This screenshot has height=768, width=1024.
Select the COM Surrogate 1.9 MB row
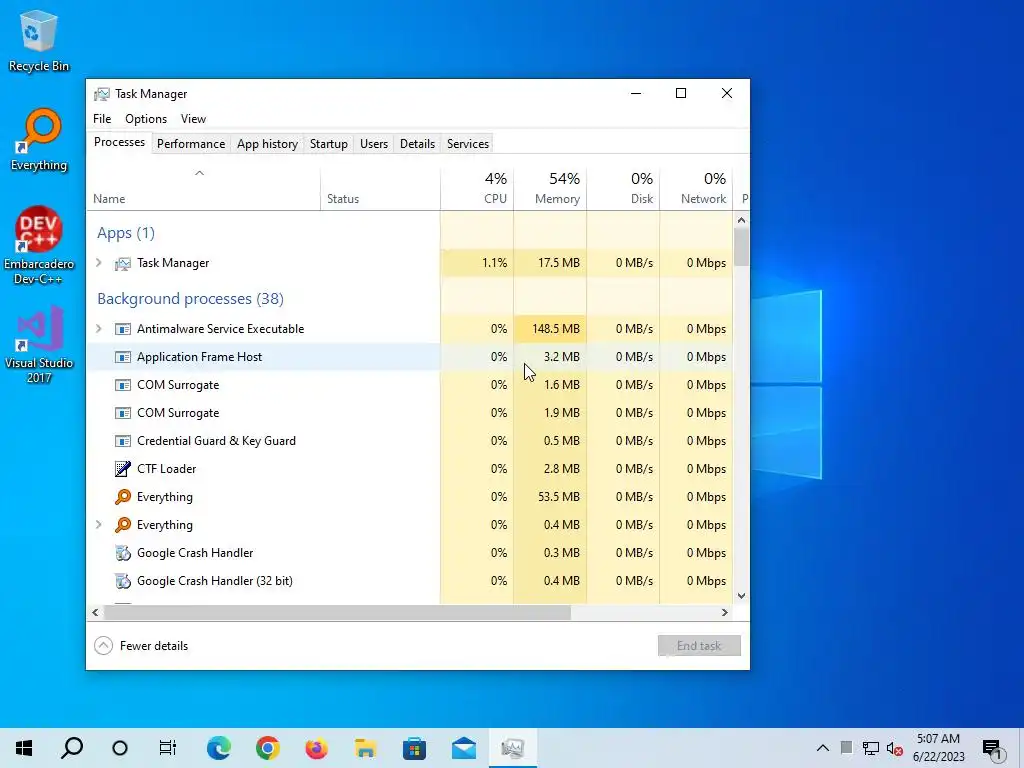coord(409,413)
